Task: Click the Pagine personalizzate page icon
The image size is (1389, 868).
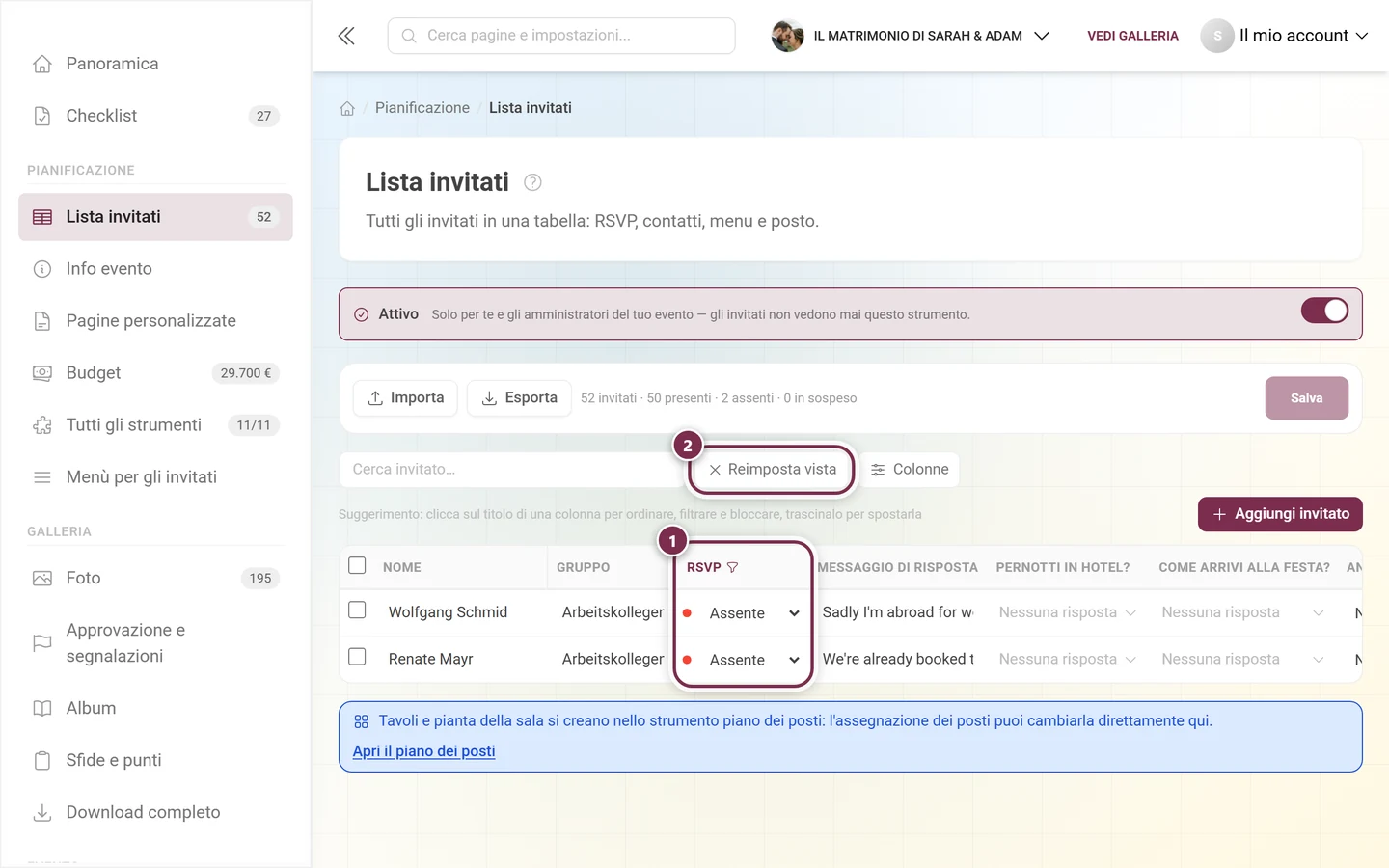Action: pos(42,321)
